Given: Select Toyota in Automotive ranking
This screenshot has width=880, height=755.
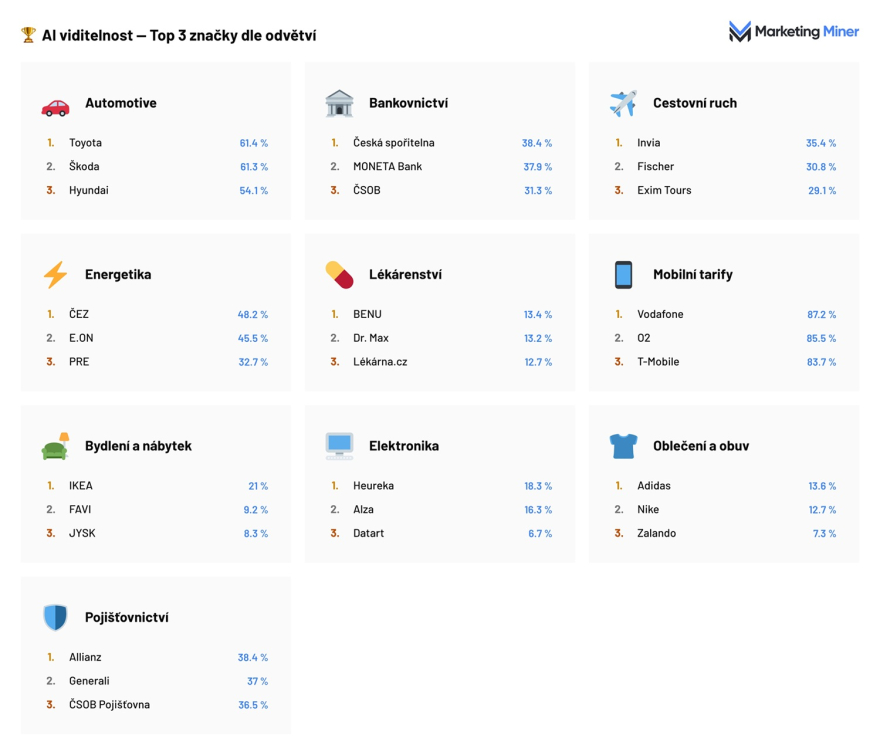Looking at the screenshot, I should click(85, 143).
